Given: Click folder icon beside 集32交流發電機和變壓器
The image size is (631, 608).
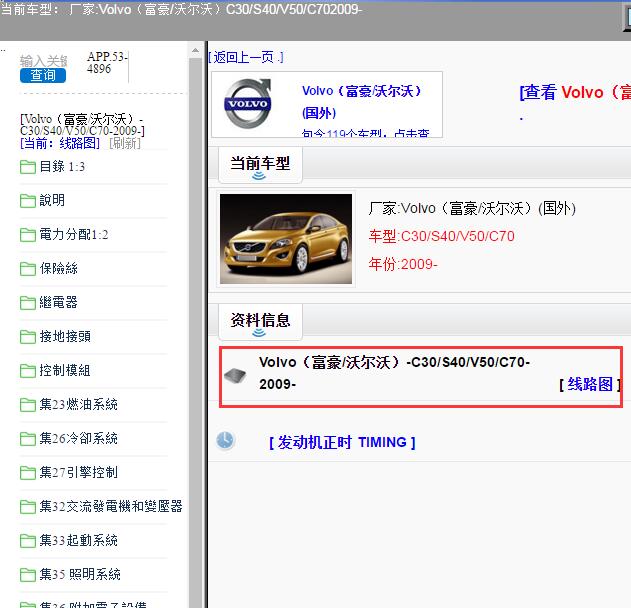Looking at the screenshot, I should (x=28, y=507).
